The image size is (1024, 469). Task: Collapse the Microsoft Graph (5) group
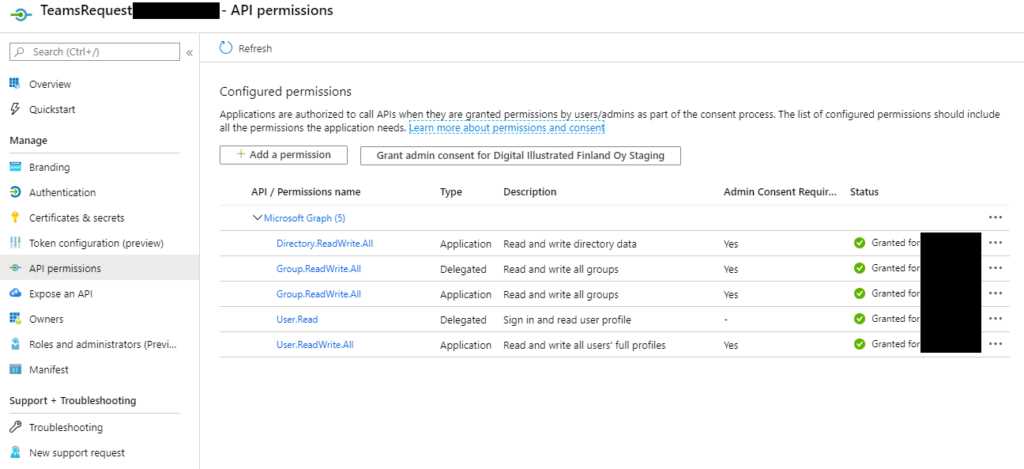[x=257, y=218]
